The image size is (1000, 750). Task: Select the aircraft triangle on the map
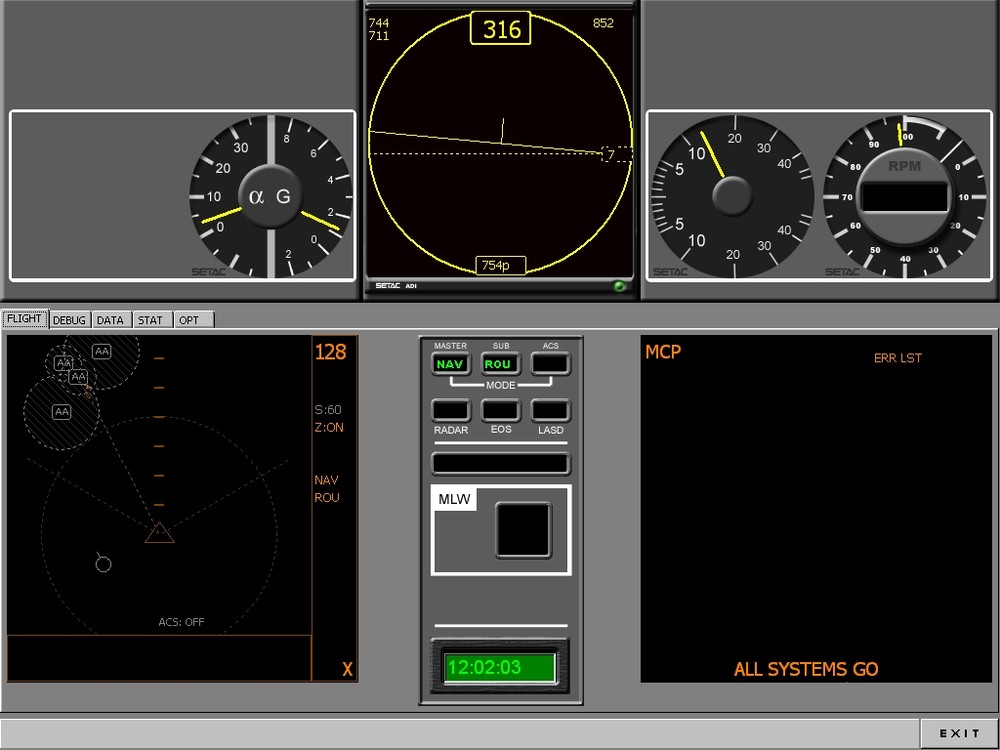point(159,533)
